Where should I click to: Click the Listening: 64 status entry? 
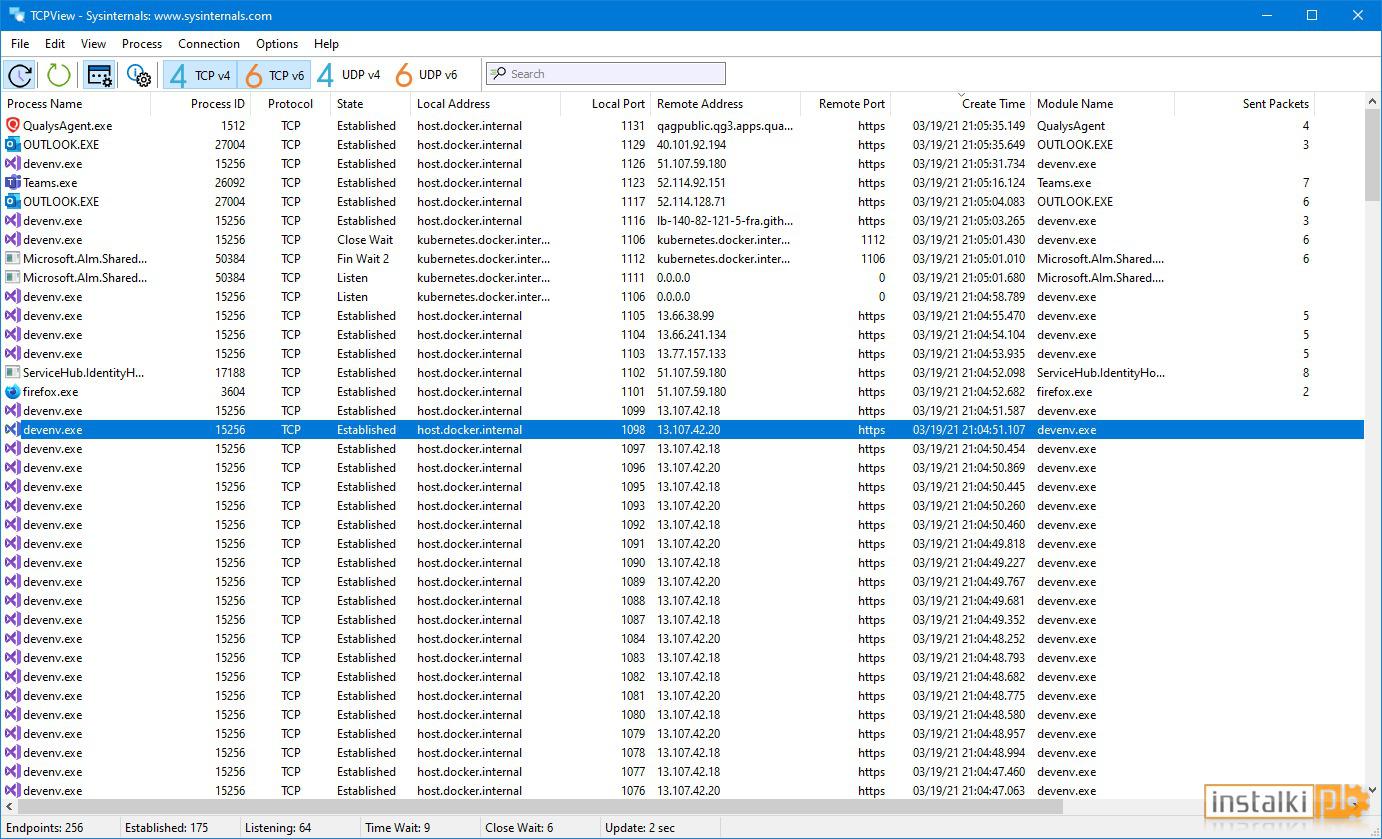click(x=278, y=828)
